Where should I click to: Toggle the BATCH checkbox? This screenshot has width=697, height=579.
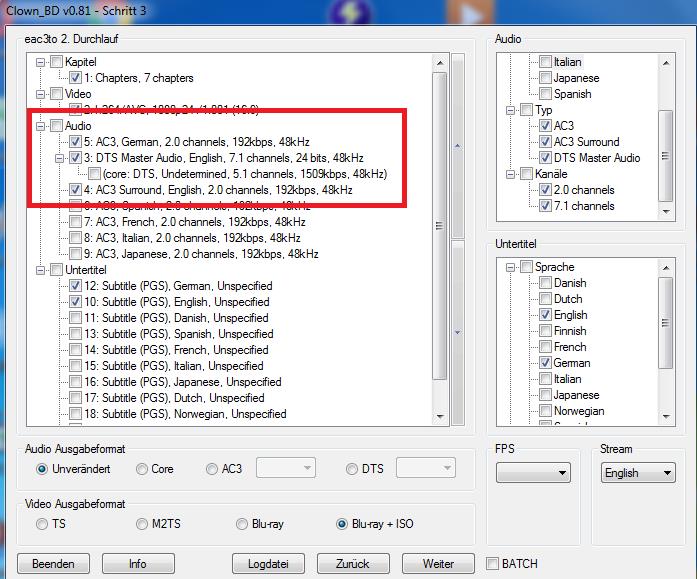(492, 564)
